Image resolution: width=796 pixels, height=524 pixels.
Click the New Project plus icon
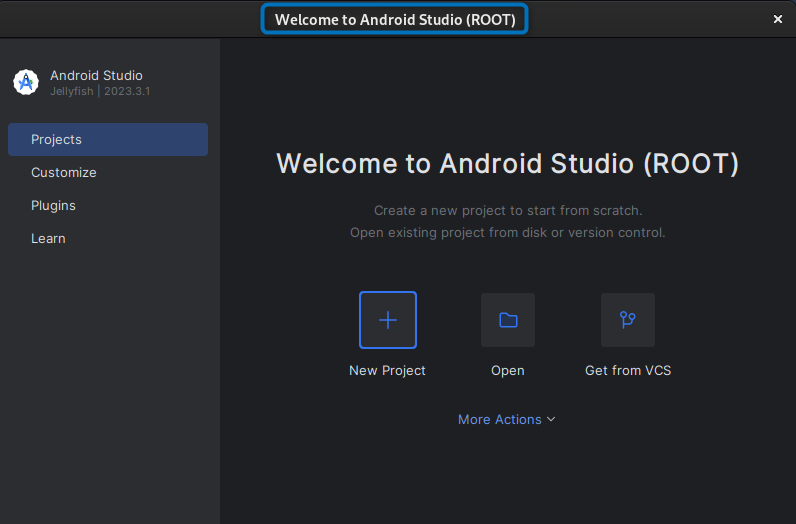388,320
